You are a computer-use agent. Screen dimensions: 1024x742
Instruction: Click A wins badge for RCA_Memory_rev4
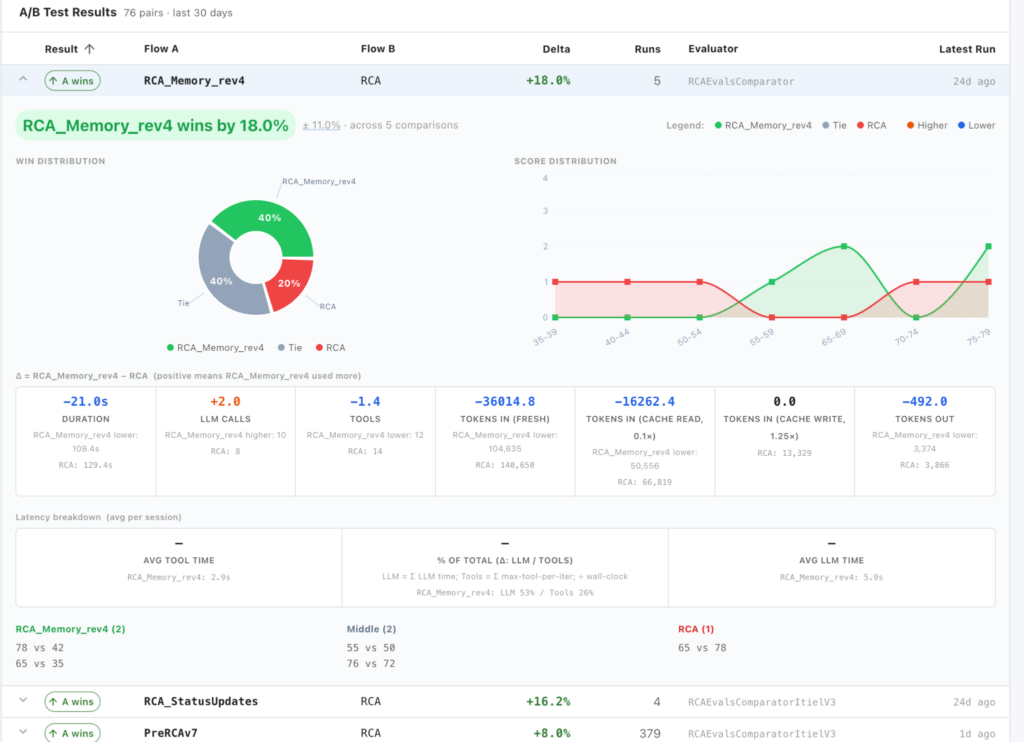coord(72,81)
